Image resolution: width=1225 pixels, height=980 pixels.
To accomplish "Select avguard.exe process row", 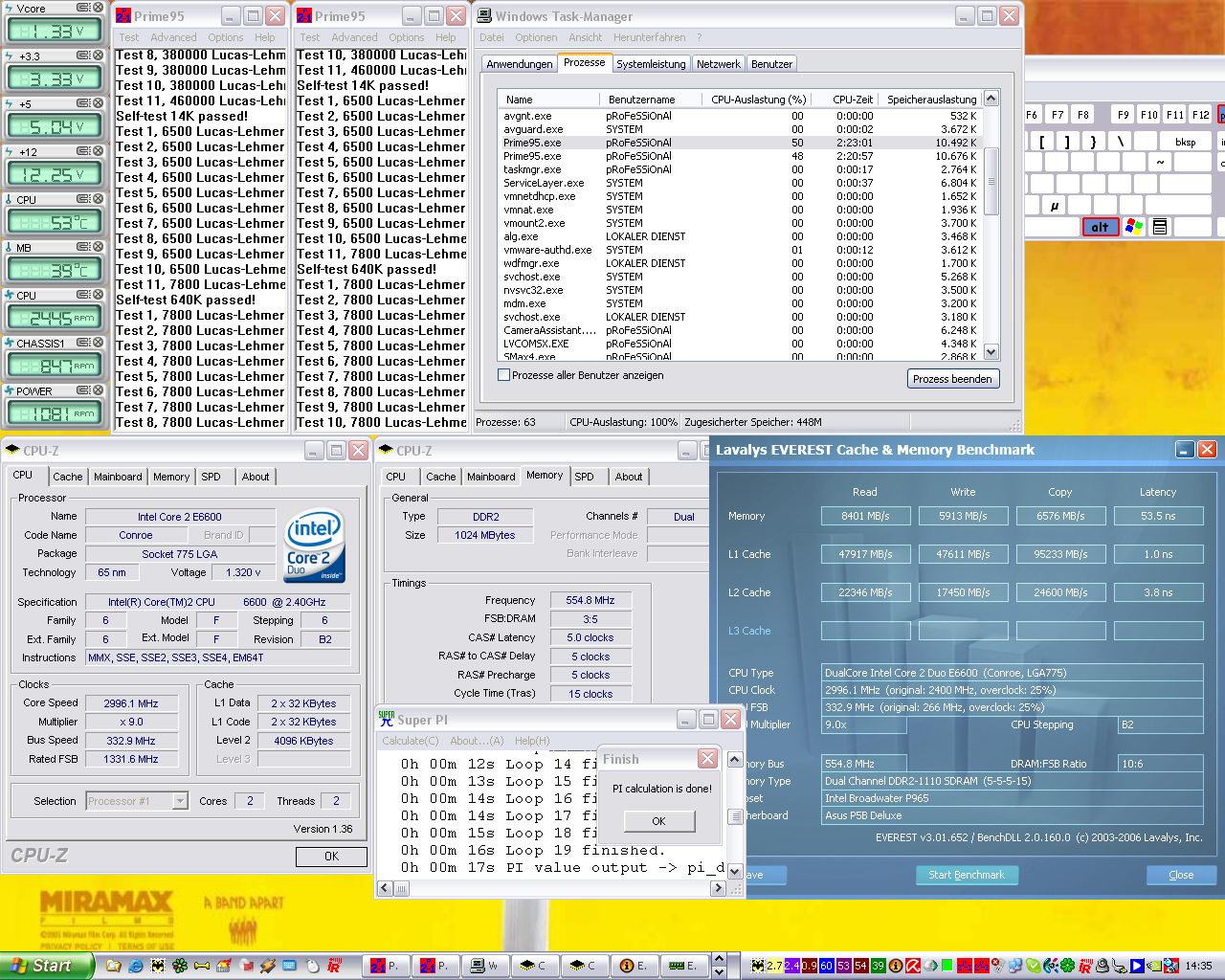I will point(741,129).
